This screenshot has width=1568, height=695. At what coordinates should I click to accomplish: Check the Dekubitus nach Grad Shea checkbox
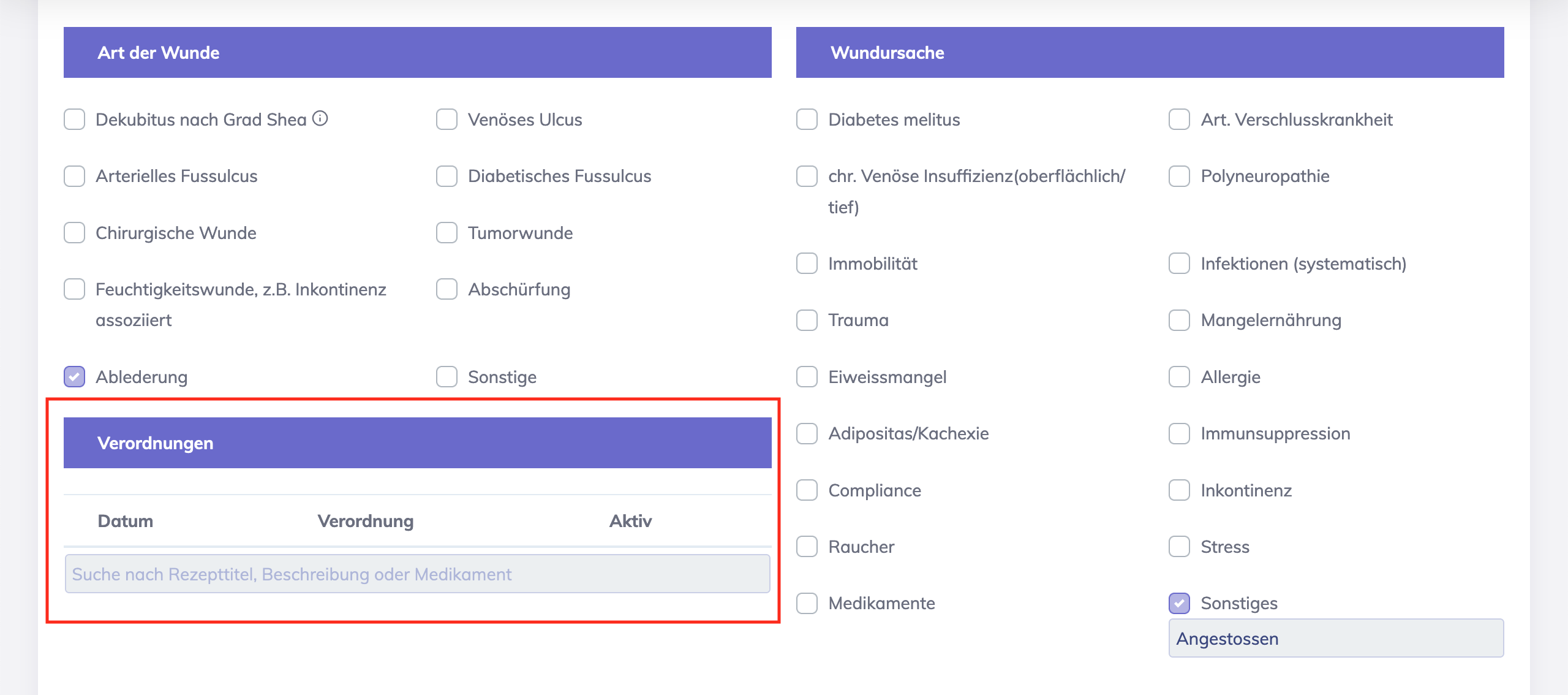(x=75, y=120)
